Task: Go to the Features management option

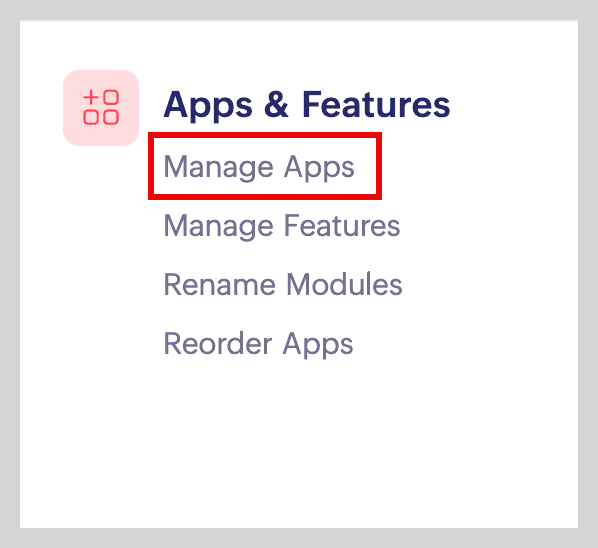Action: point(282,226)
